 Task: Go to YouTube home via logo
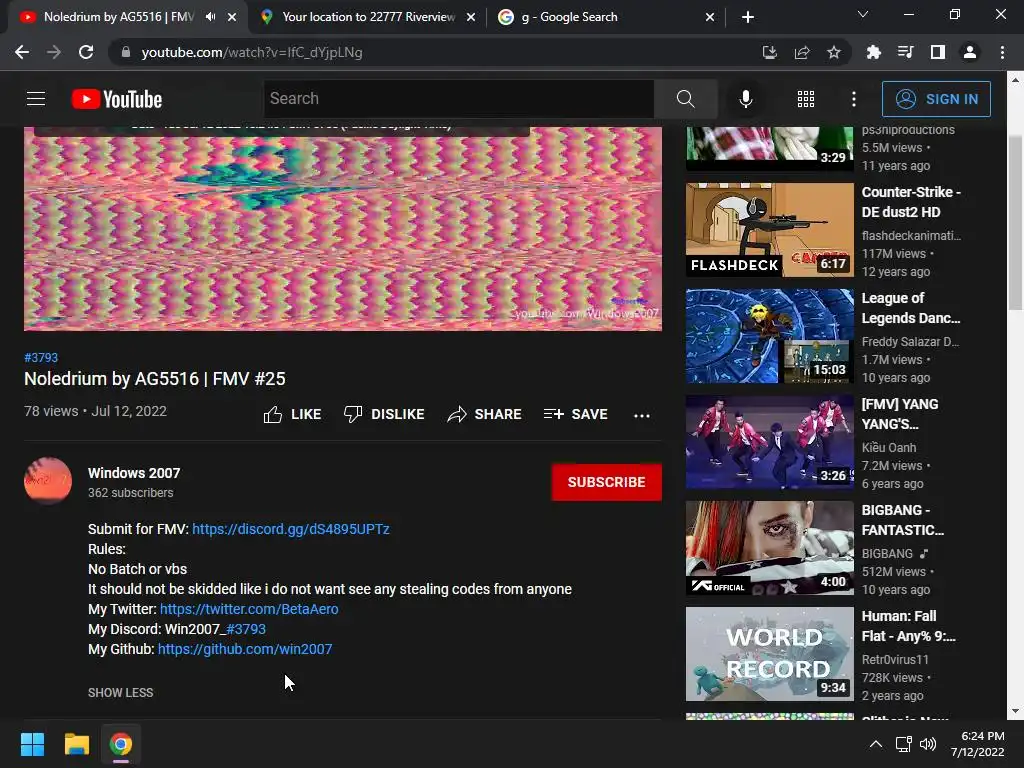[117, 99]
